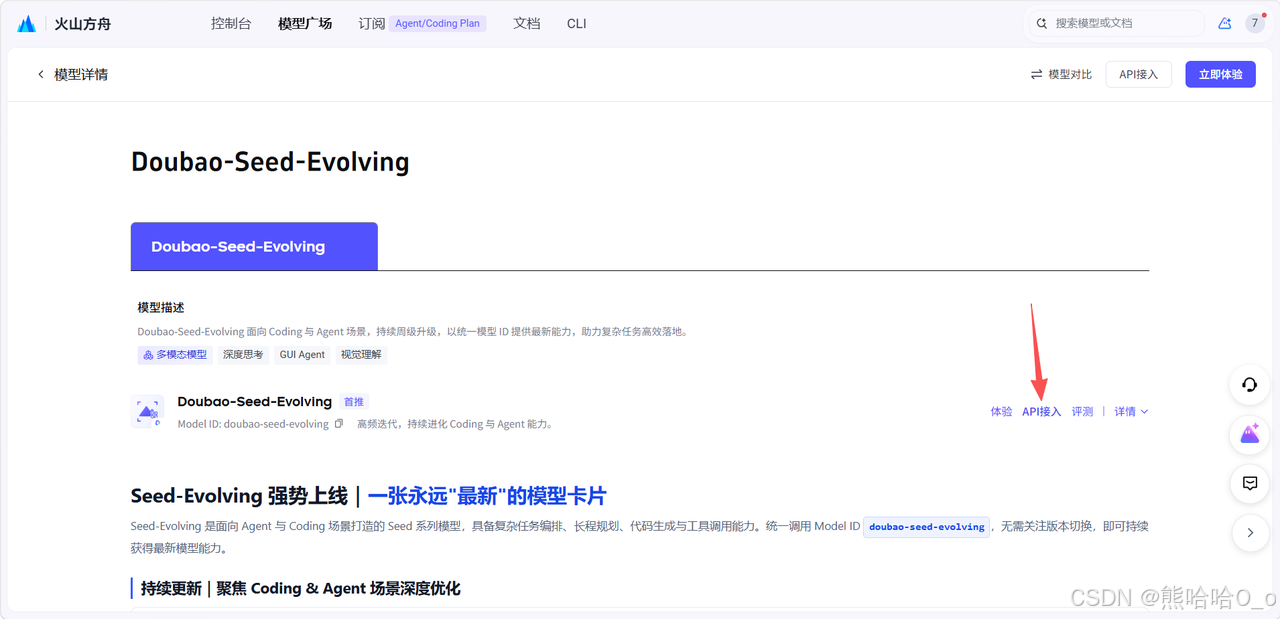This screenshot has width=1280, height=619.
Task: Click the 体验 link in model row
Action: (1001, 411)
